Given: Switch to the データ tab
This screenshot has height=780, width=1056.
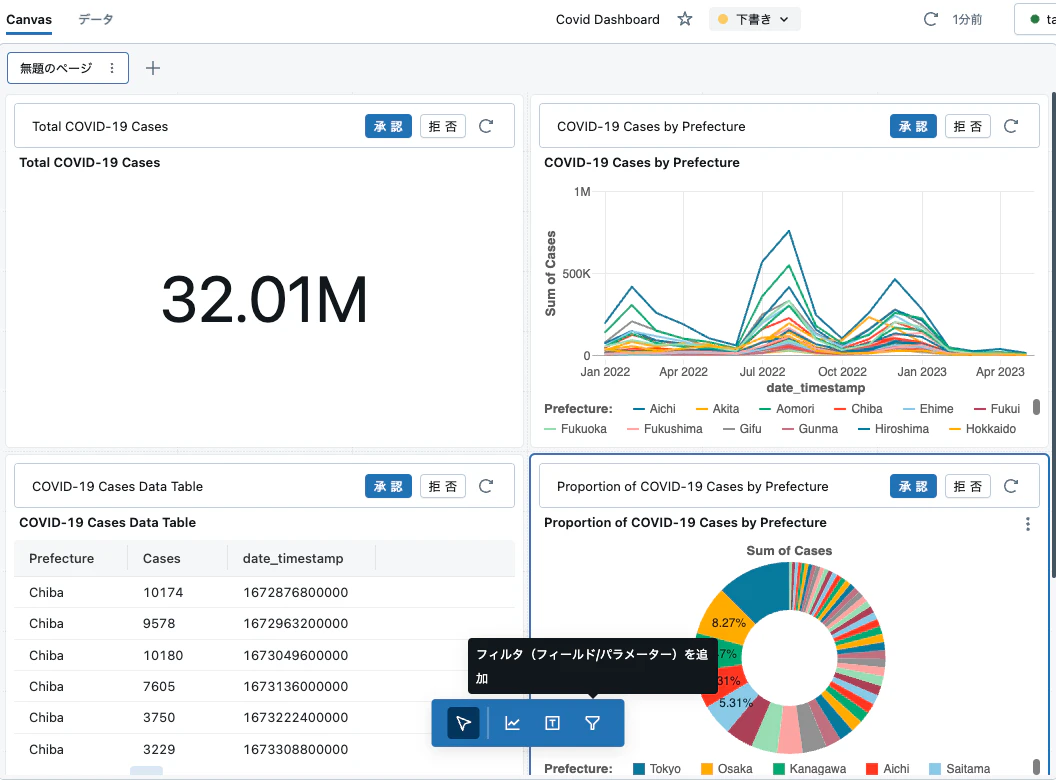Looking at the screenshot, I should tap(96, 19).
